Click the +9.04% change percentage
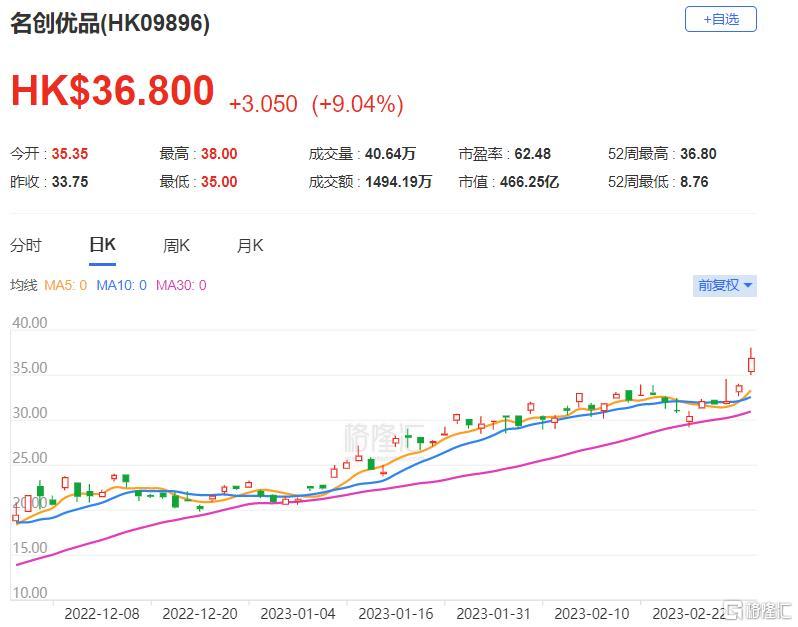The height and width of the screenshot is (627, 798). 357,104
